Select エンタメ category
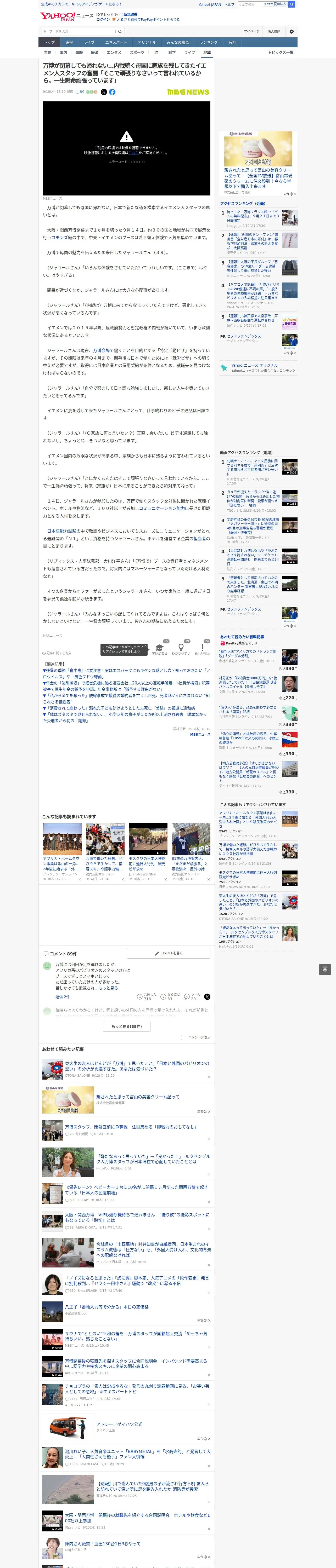Image resolution: width=336 pixels, height=1568 pixels. (x=114, y=52)
